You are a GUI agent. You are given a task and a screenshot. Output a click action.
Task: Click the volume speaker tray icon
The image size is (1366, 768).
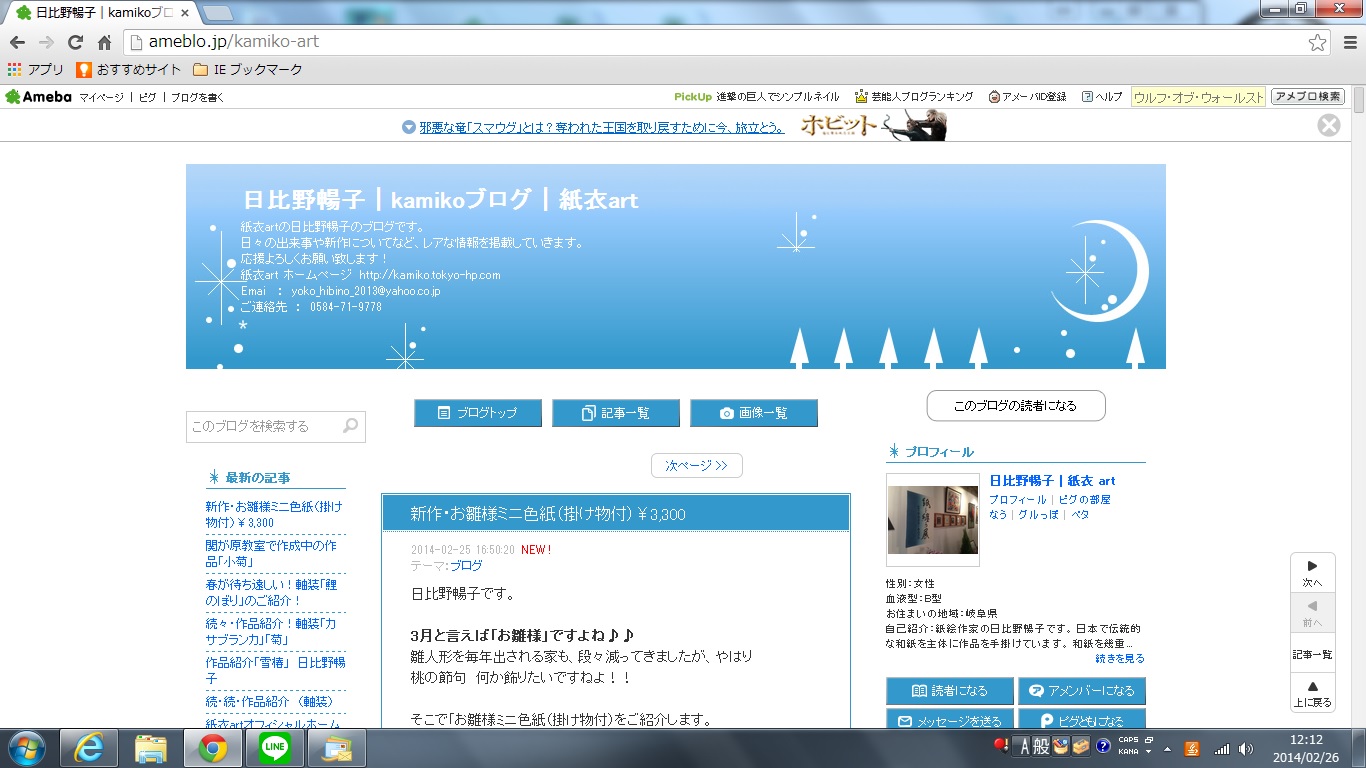1245,748
